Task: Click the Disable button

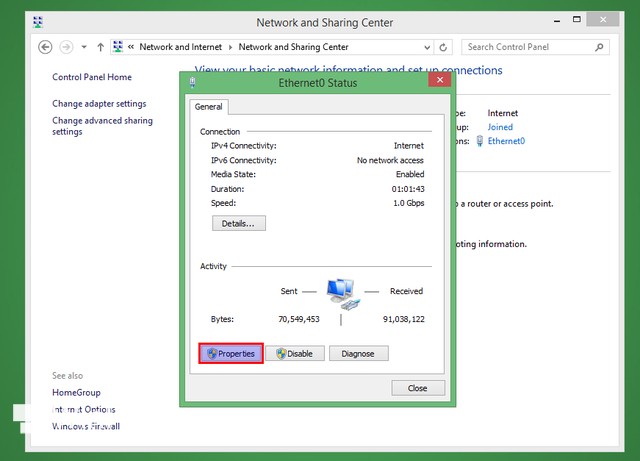Action: (295, 353)
